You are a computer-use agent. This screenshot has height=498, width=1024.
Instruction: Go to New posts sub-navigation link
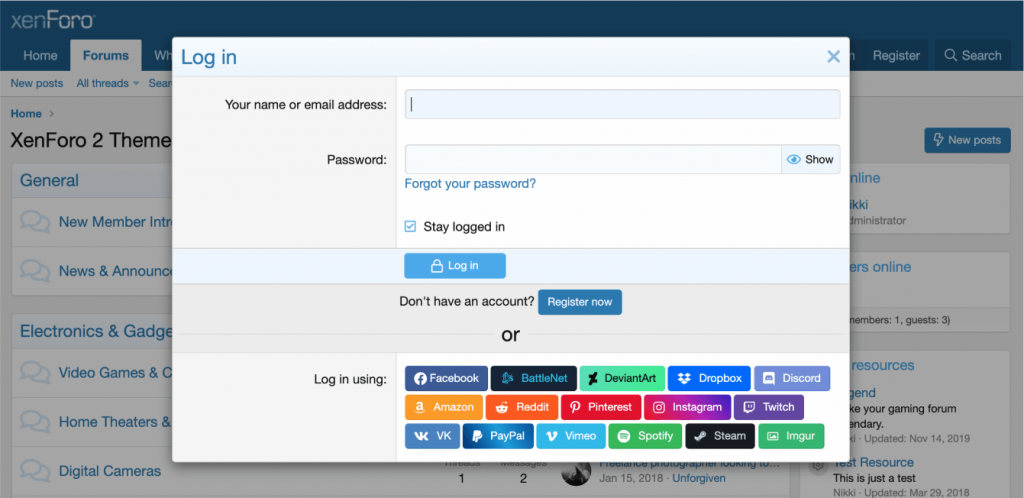37,84
